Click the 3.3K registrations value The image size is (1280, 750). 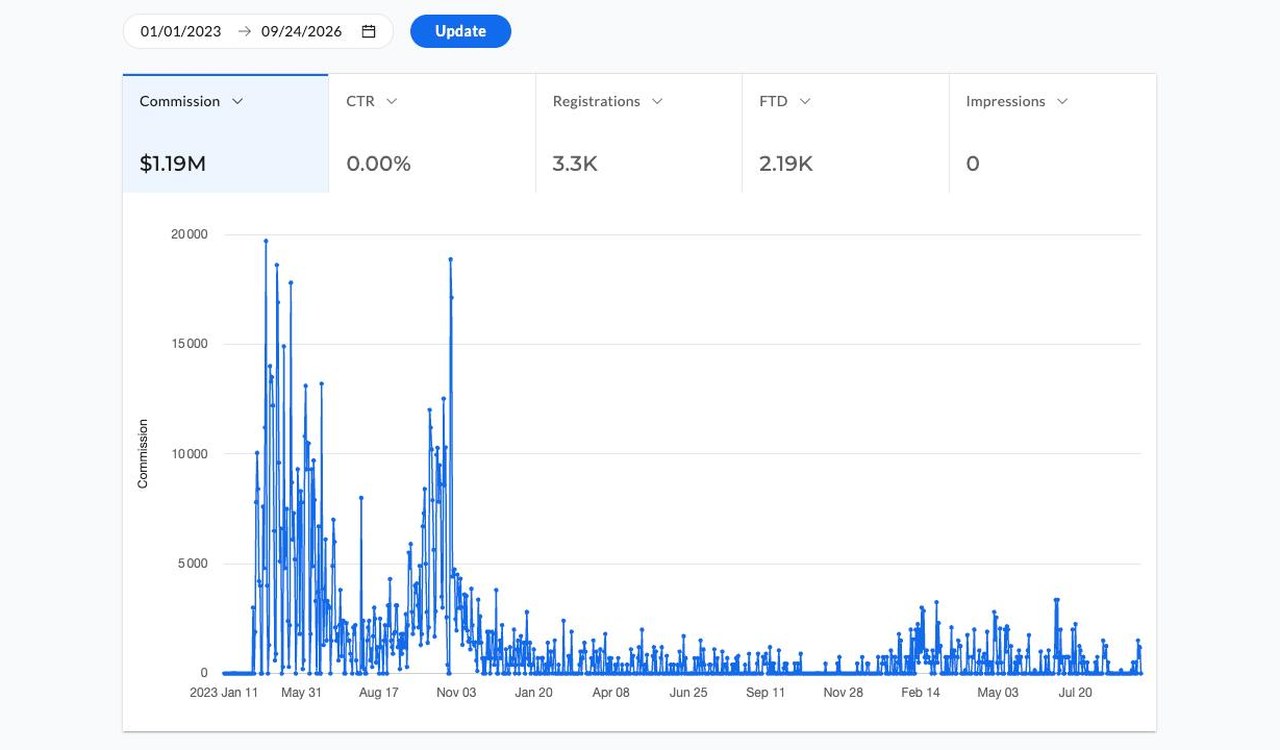575,164
